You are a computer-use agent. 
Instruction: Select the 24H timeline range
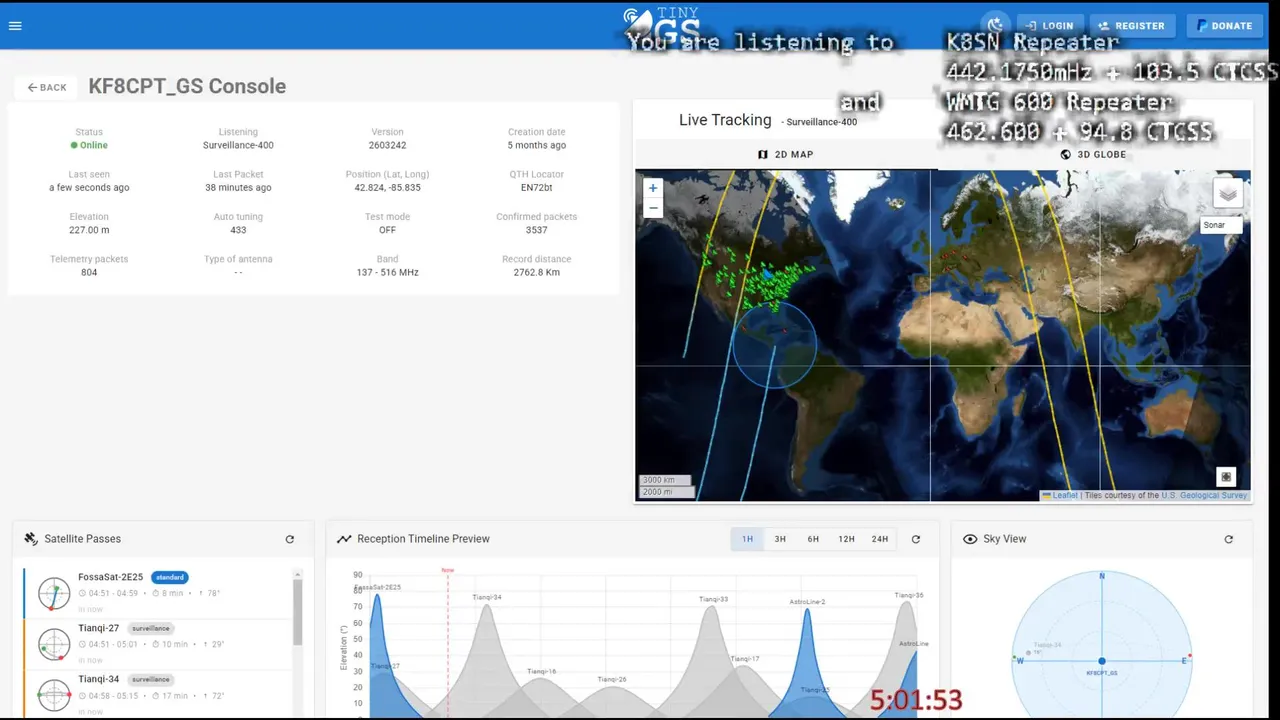pos(879,539)
